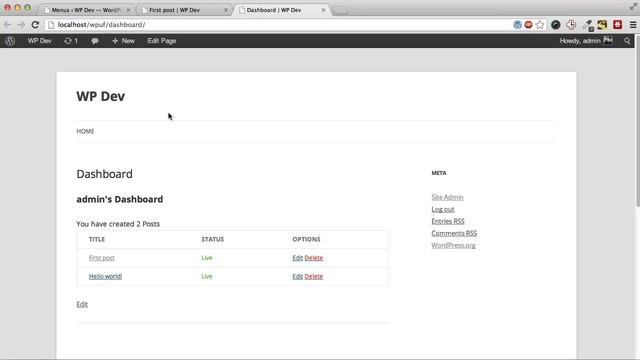
Task: Click the address bar URL field
Action: click(278, 24)
